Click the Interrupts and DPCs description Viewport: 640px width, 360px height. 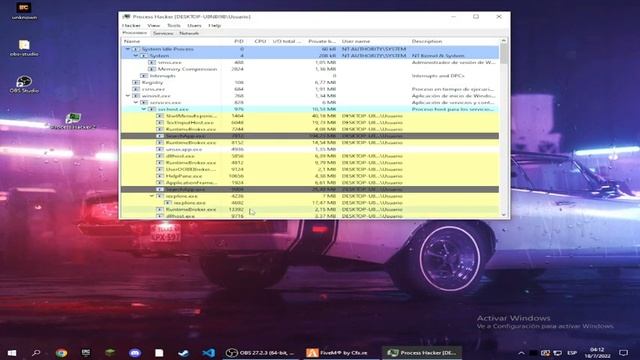point(438,76)
